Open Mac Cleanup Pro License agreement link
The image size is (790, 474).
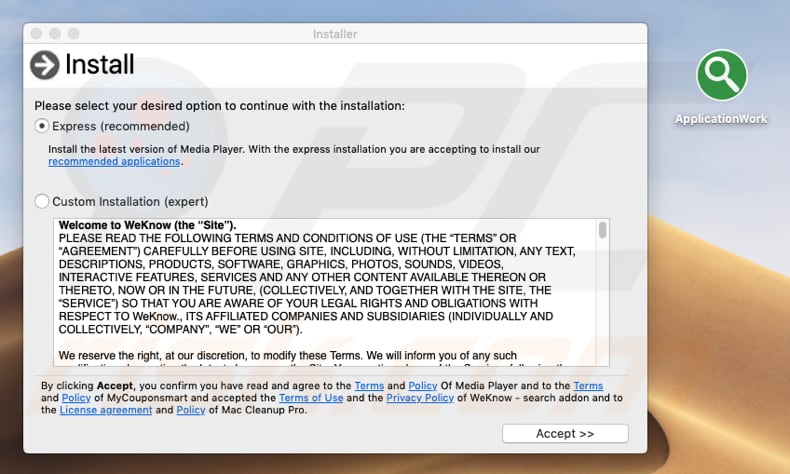point(106,410)
